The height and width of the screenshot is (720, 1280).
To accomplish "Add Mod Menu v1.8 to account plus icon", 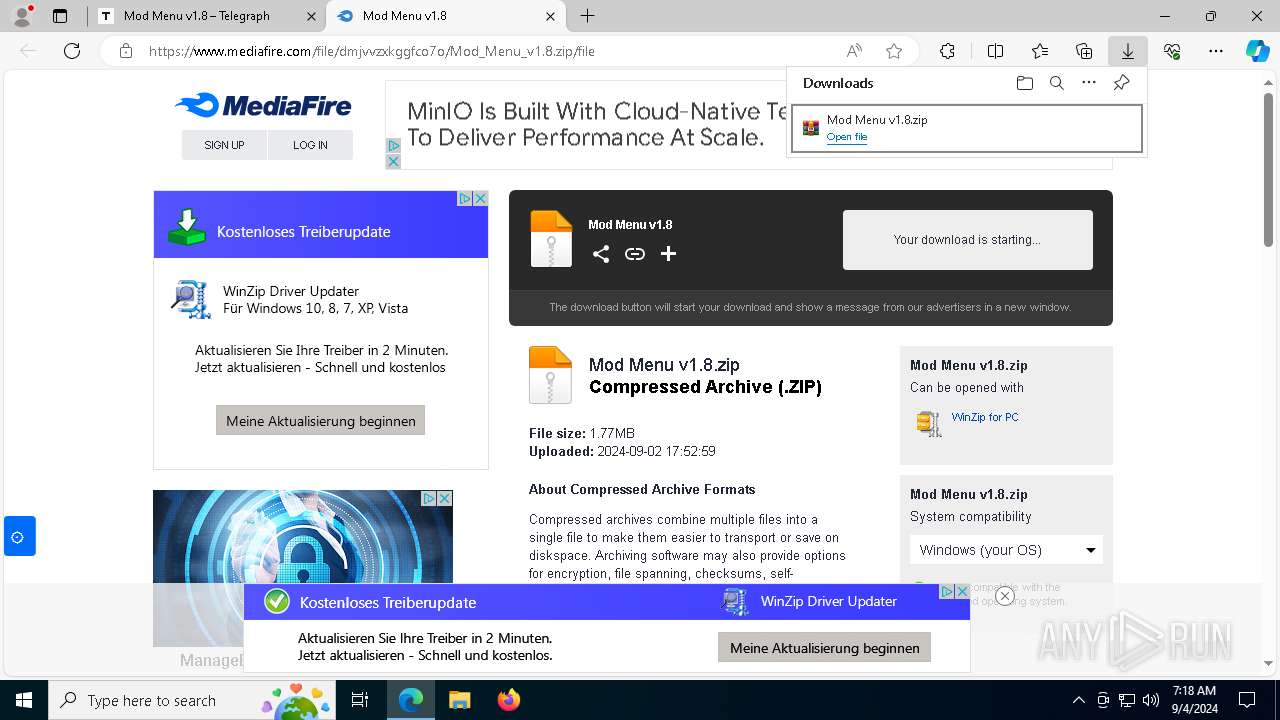I will tap(669, 254).
